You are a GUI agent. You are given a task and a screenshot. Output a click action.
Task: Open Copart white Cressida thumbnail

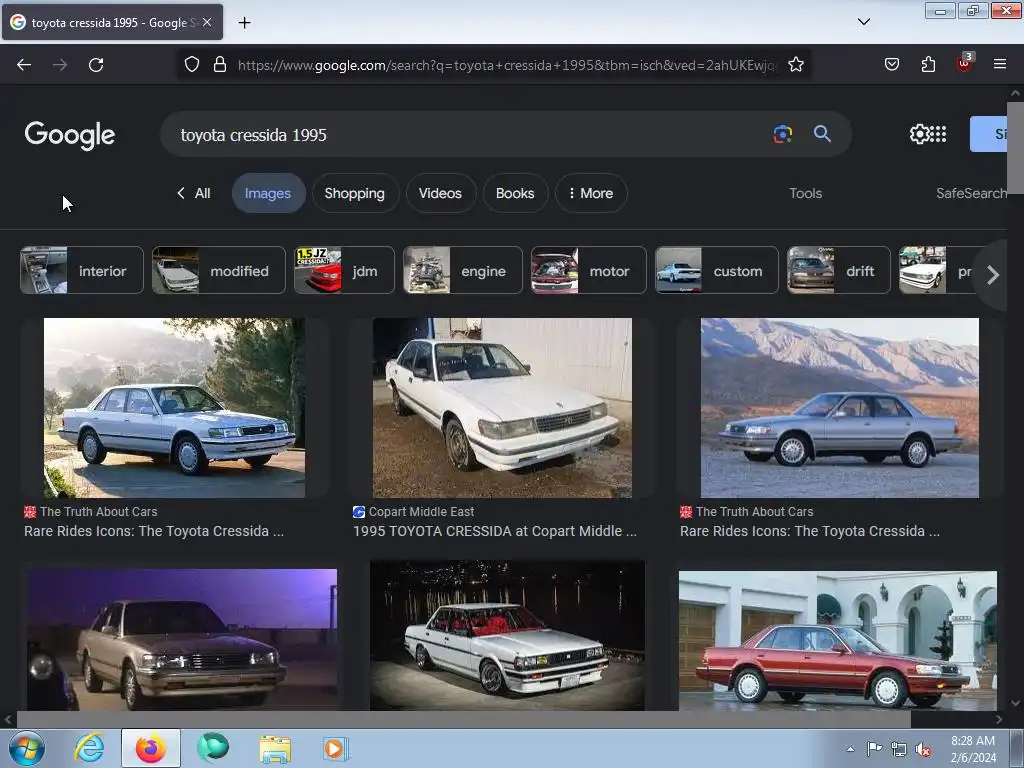click(502, 408)
